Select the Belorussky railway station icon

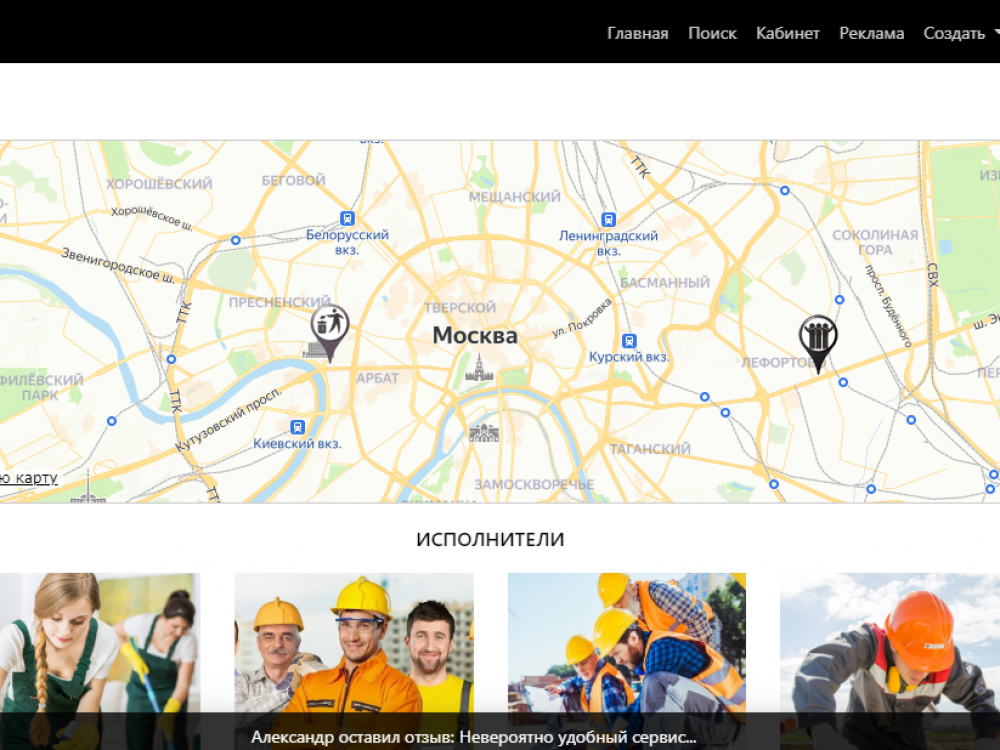click(347, 218)
